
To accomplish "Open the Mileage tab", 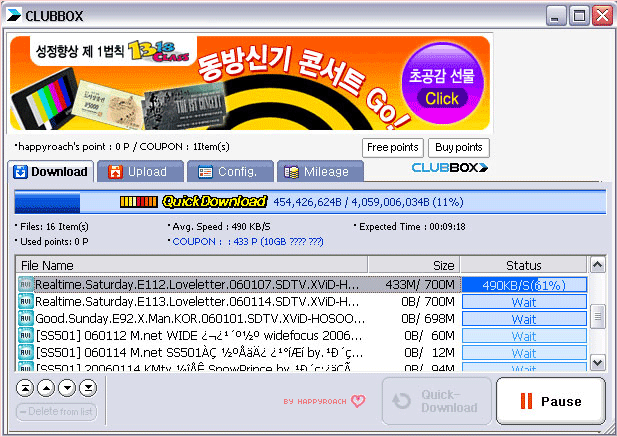I will click(320, 172).
